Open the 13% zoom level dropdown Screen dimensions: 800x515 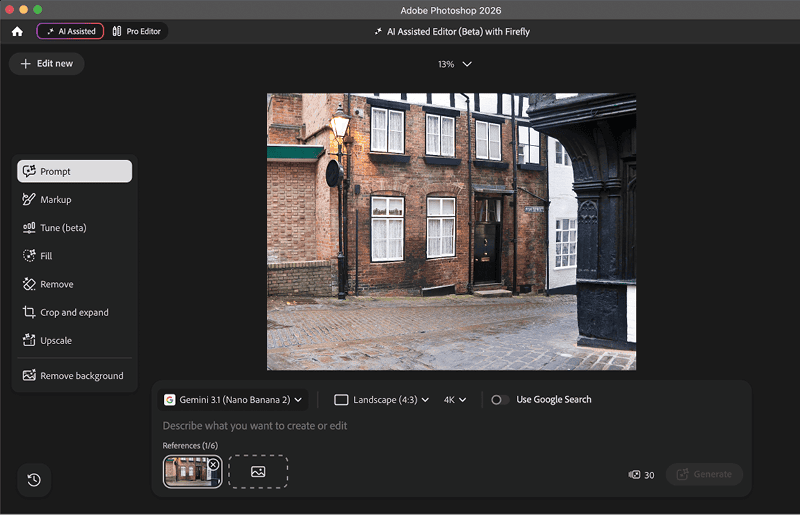pyautogui.click(x=454, y=64)
